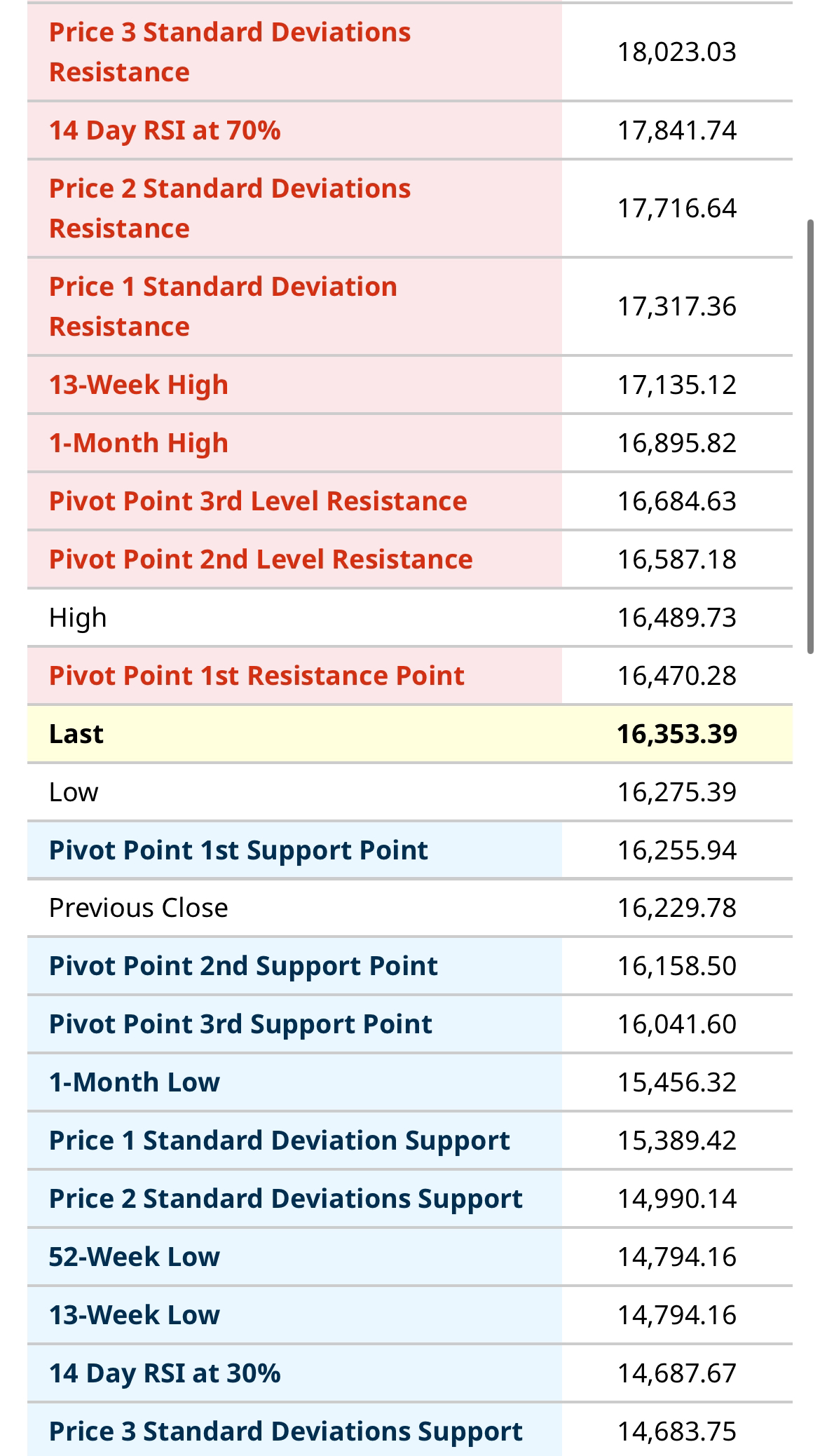Click Pivot Point 2nd Level Resistance label
Viewport: 820px width, 1456px height.
point(261,559)
